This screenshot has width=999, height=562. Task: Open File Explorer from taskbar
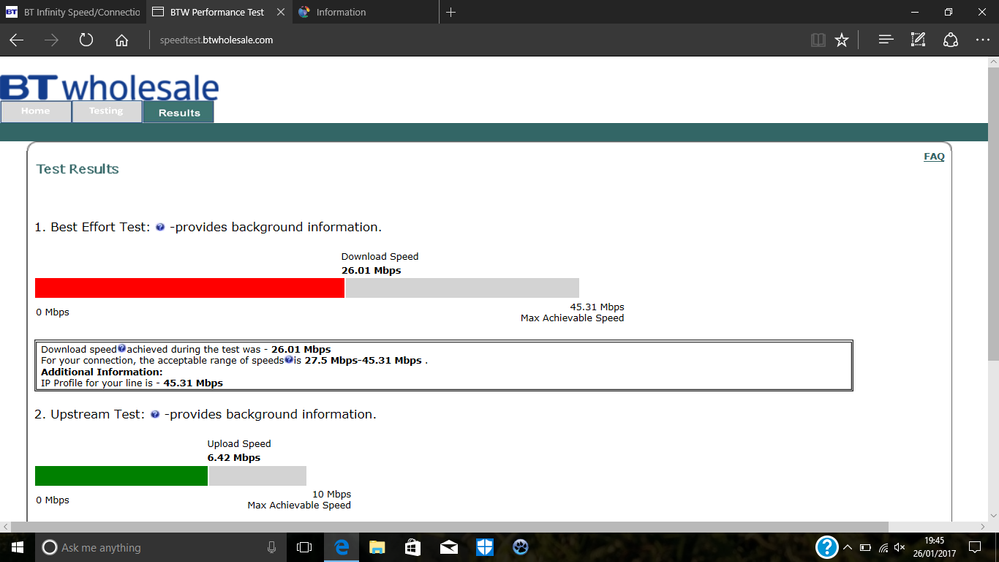pyautogui.click(x=377, y=547)
